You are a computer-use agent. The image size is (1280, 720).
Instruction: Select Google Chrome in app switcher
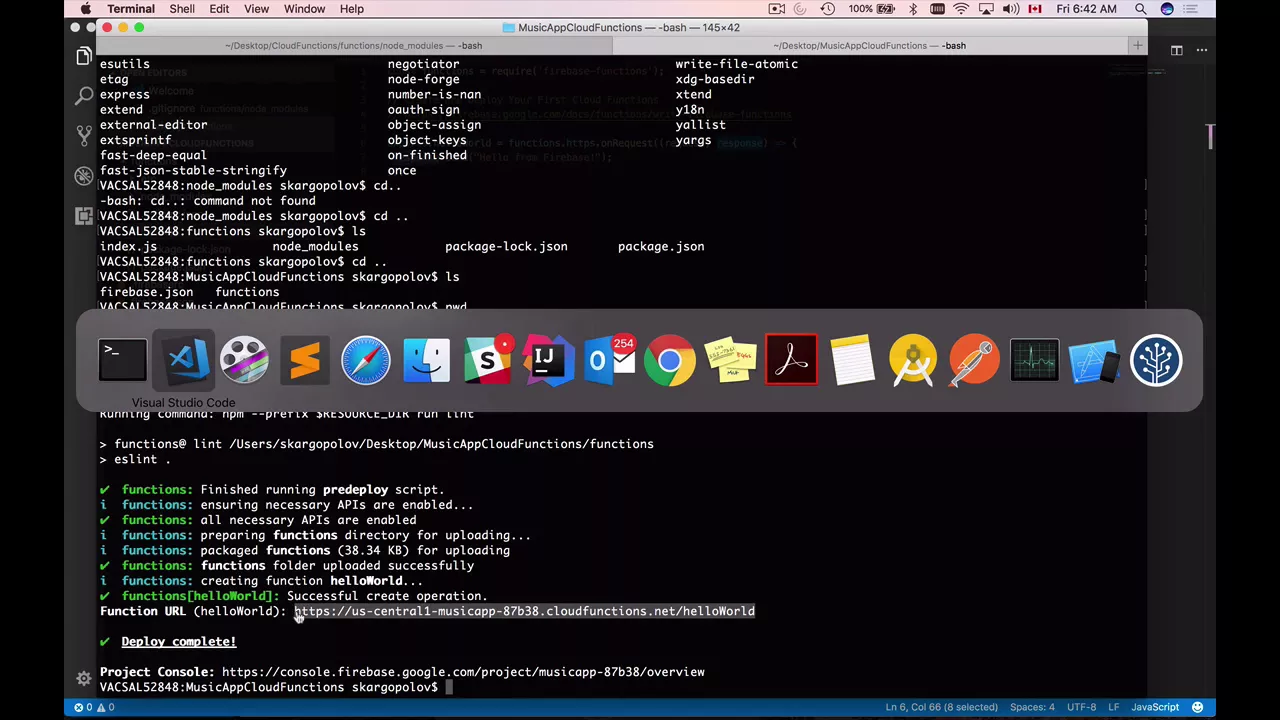[670, 360]
